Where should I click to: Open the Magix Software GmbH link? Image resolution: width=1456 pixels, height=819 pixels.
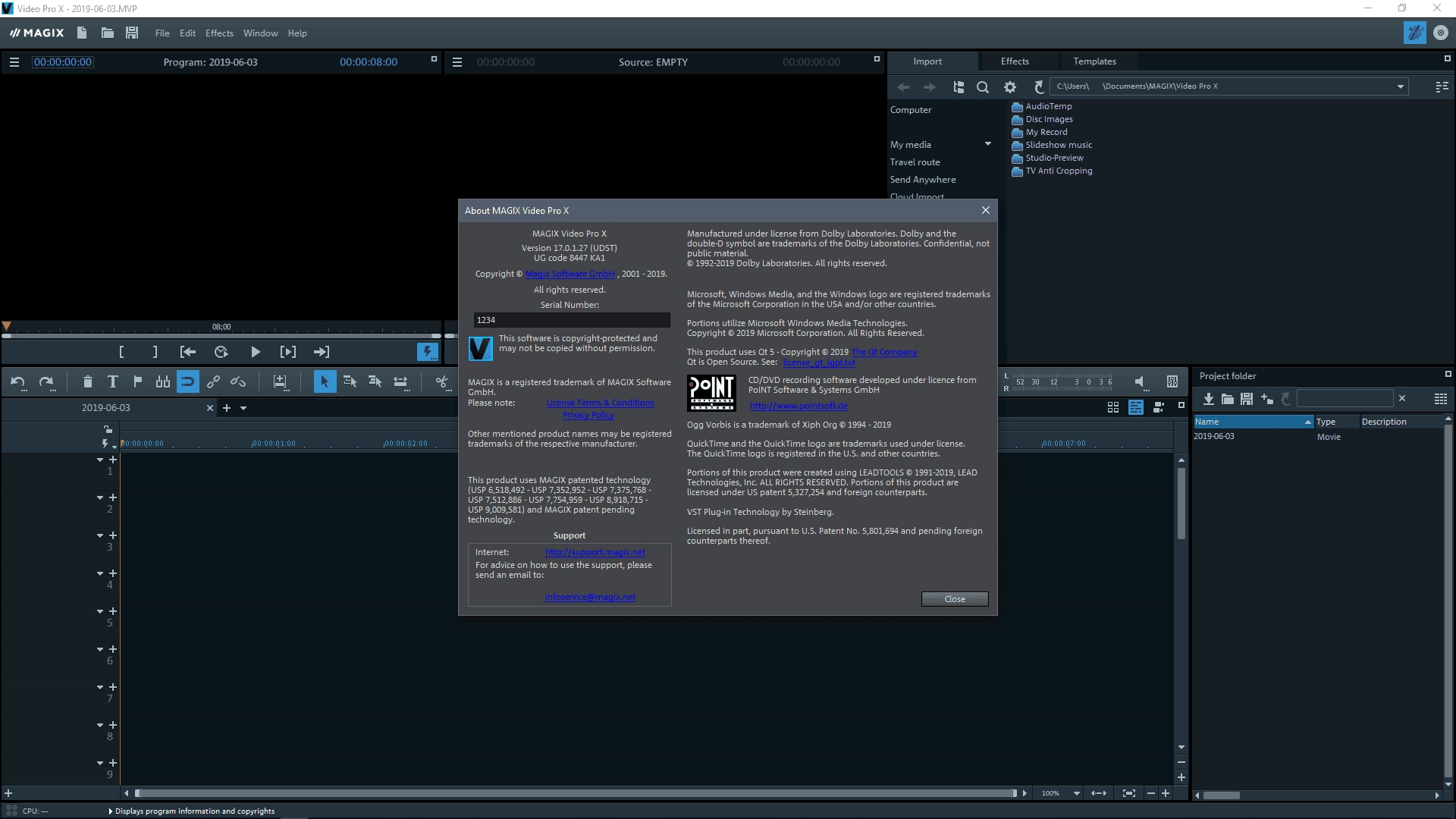(570, 274)
